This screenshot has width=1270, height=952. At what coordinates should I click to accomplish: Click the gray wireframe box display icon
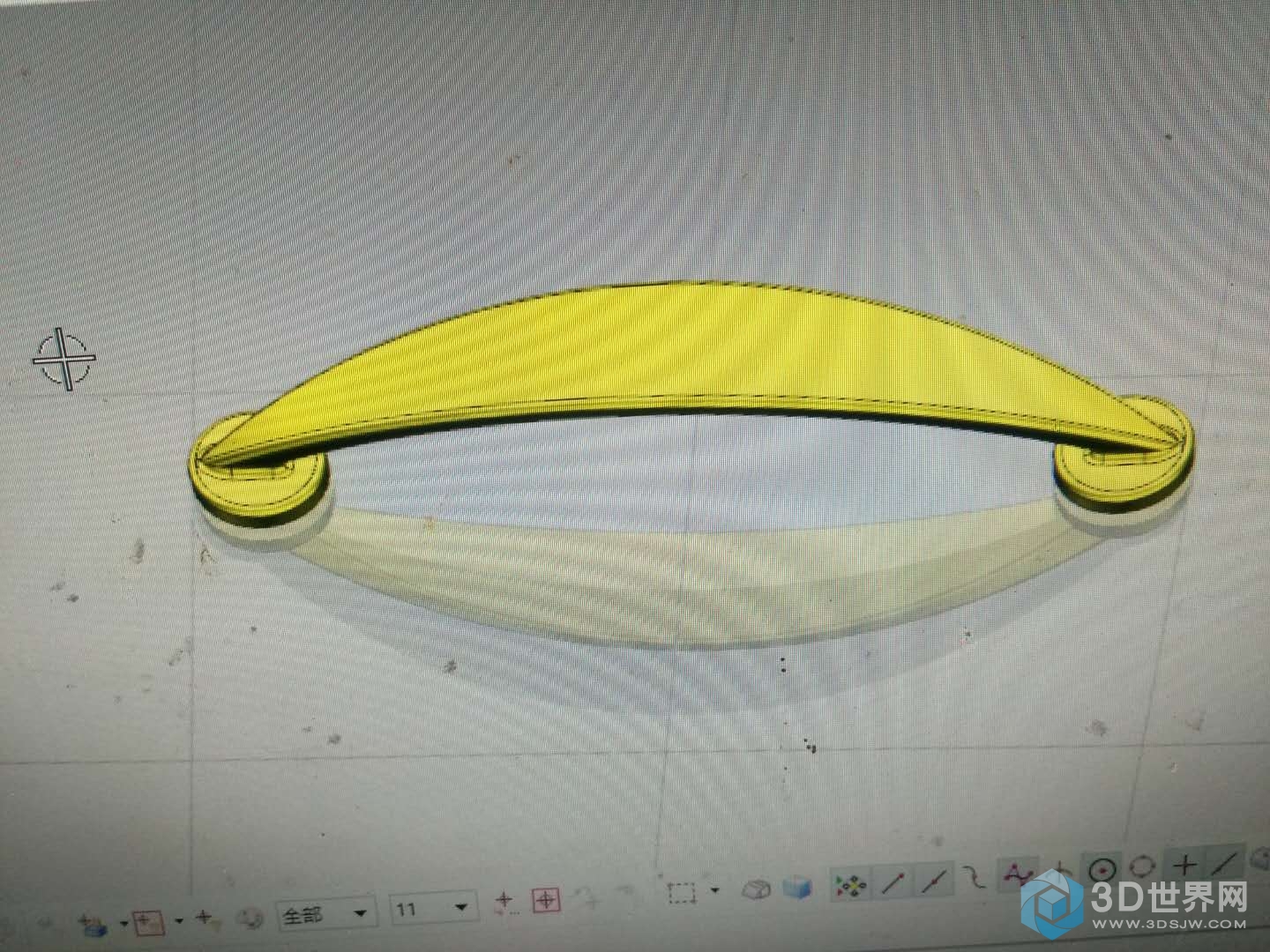pyautogui.click(x=756, y=889)
